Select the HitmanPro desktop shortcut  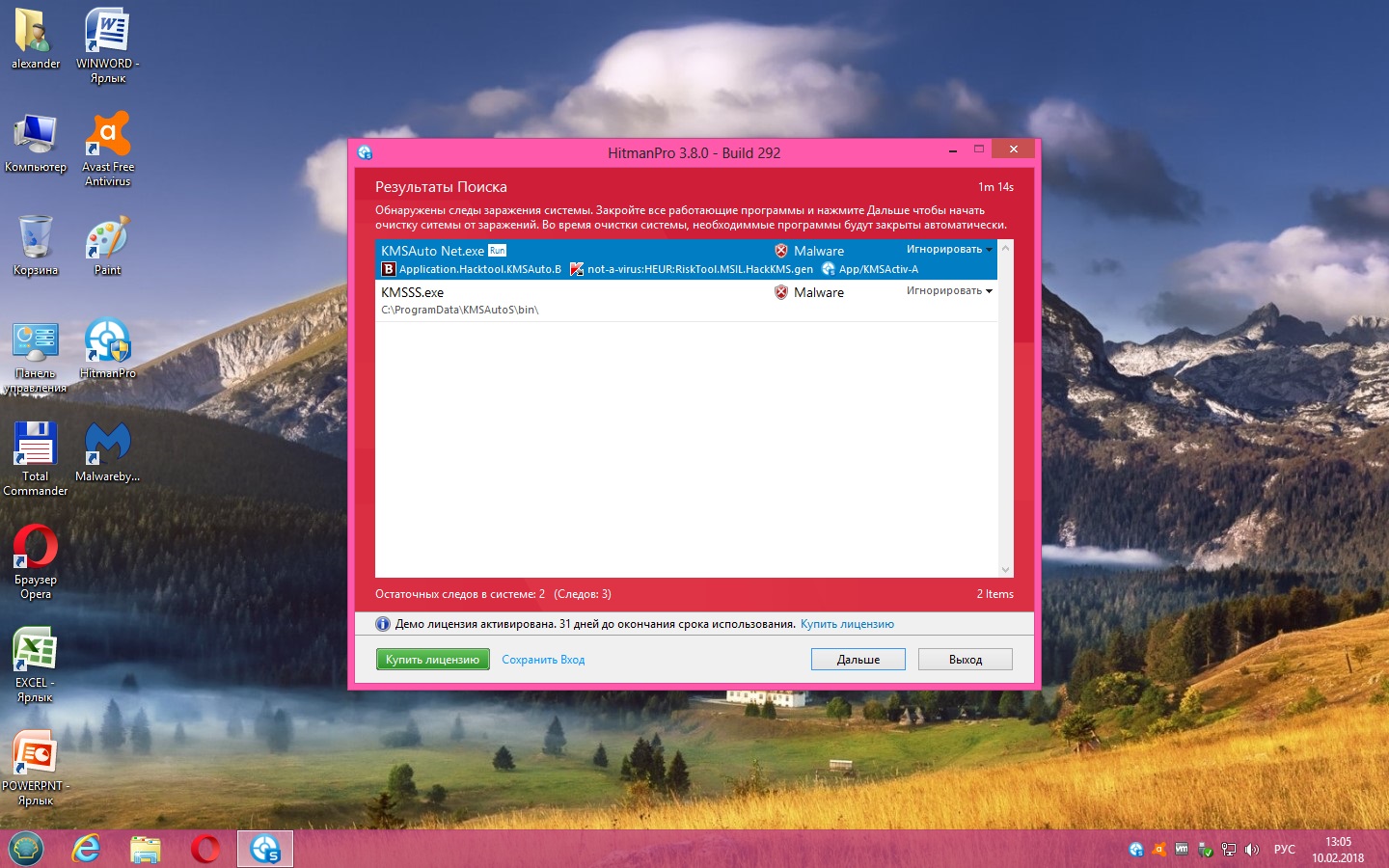point(108,348)
